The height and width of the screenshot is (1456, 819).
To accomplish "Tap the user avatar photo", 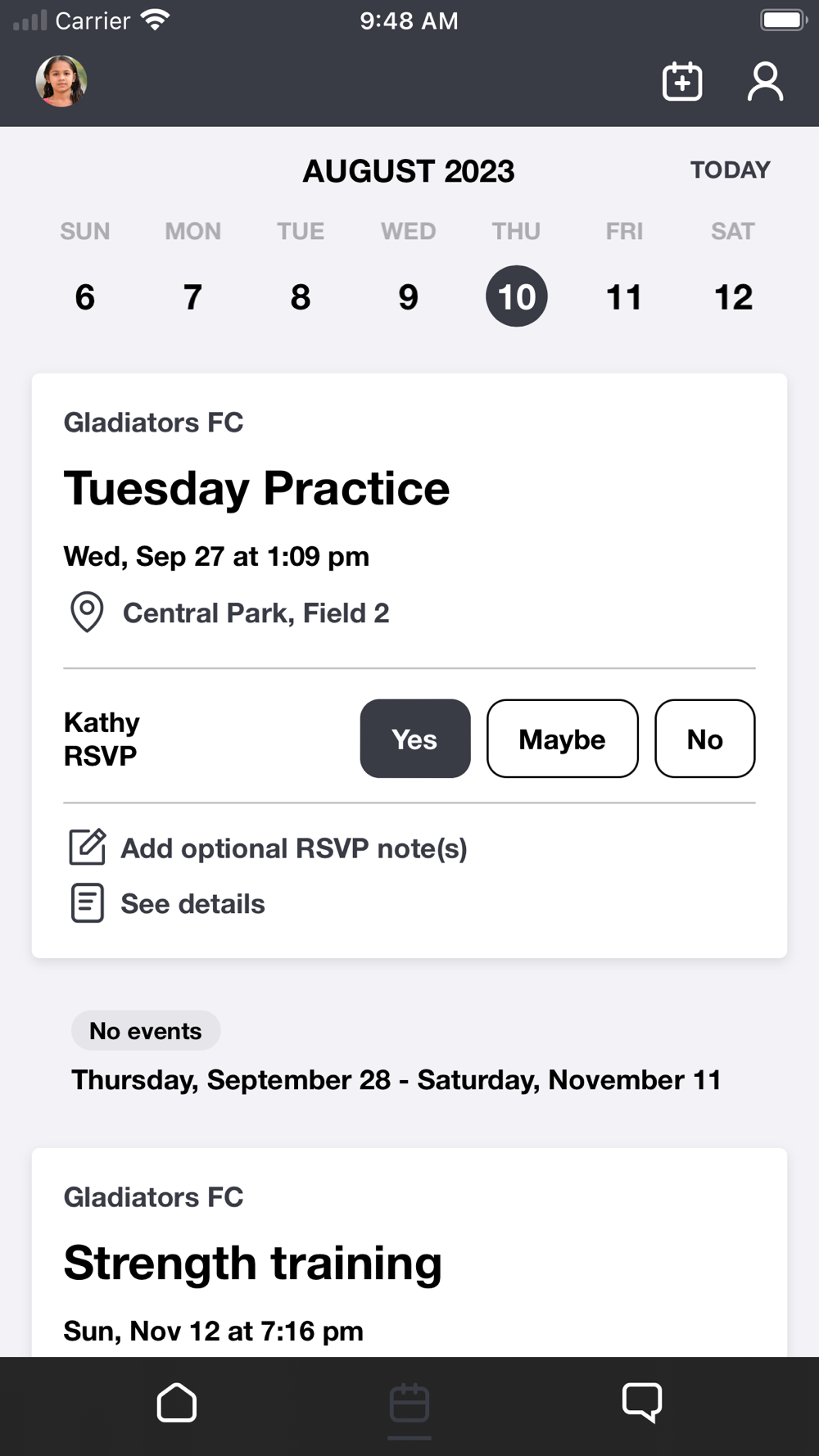I will (x=61, y=81).
